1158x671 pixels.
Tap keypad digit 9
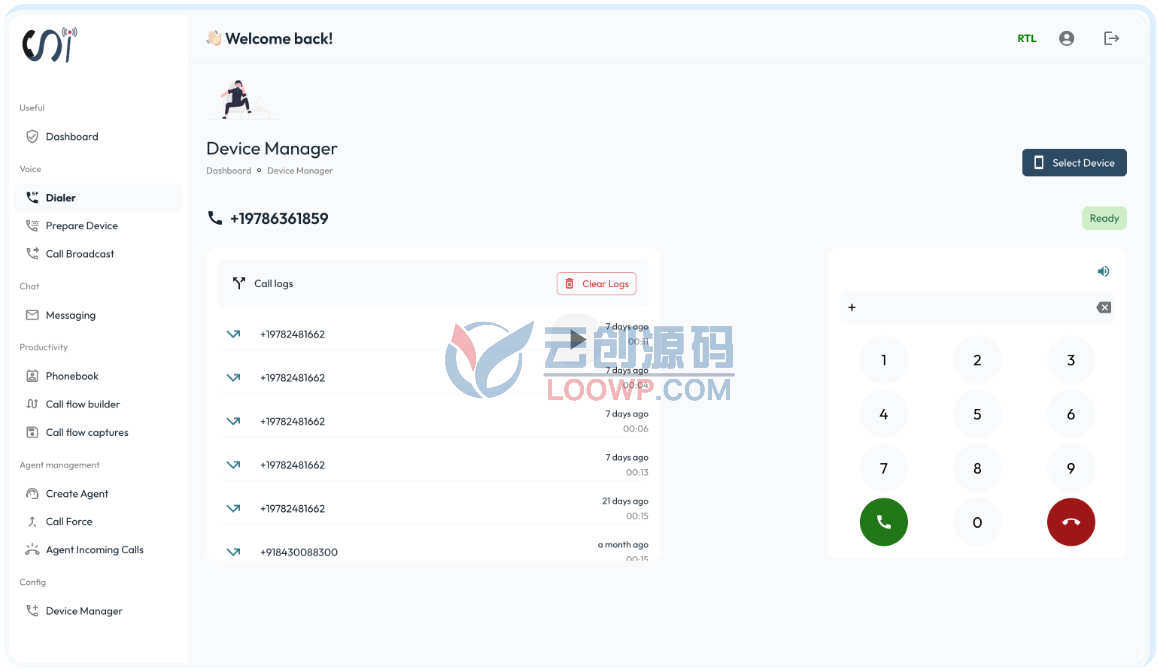click(1071, 468)
